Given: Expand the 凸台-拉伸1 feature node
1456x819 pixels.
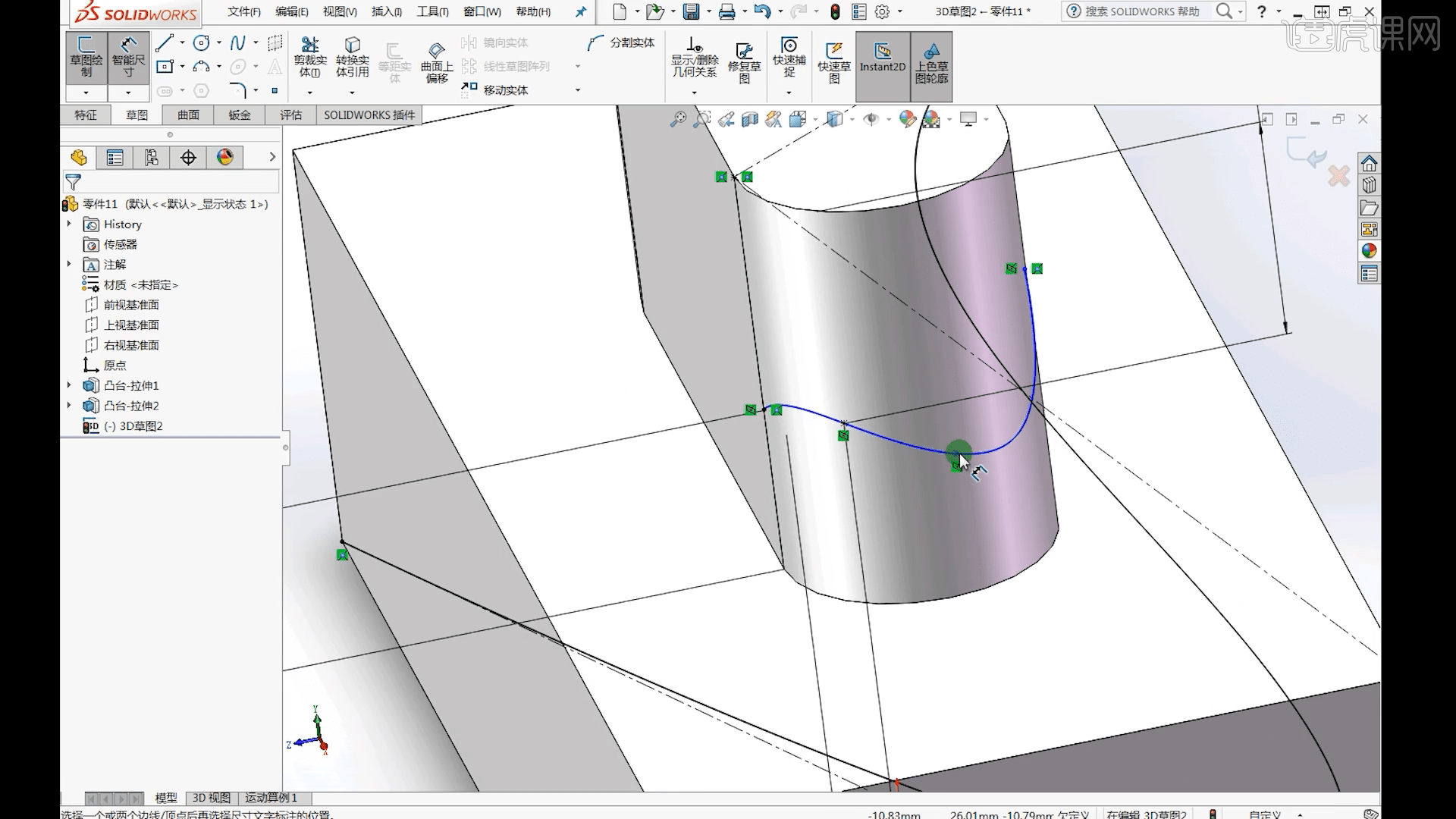Looking at the screenshot, I should (69, 385).
